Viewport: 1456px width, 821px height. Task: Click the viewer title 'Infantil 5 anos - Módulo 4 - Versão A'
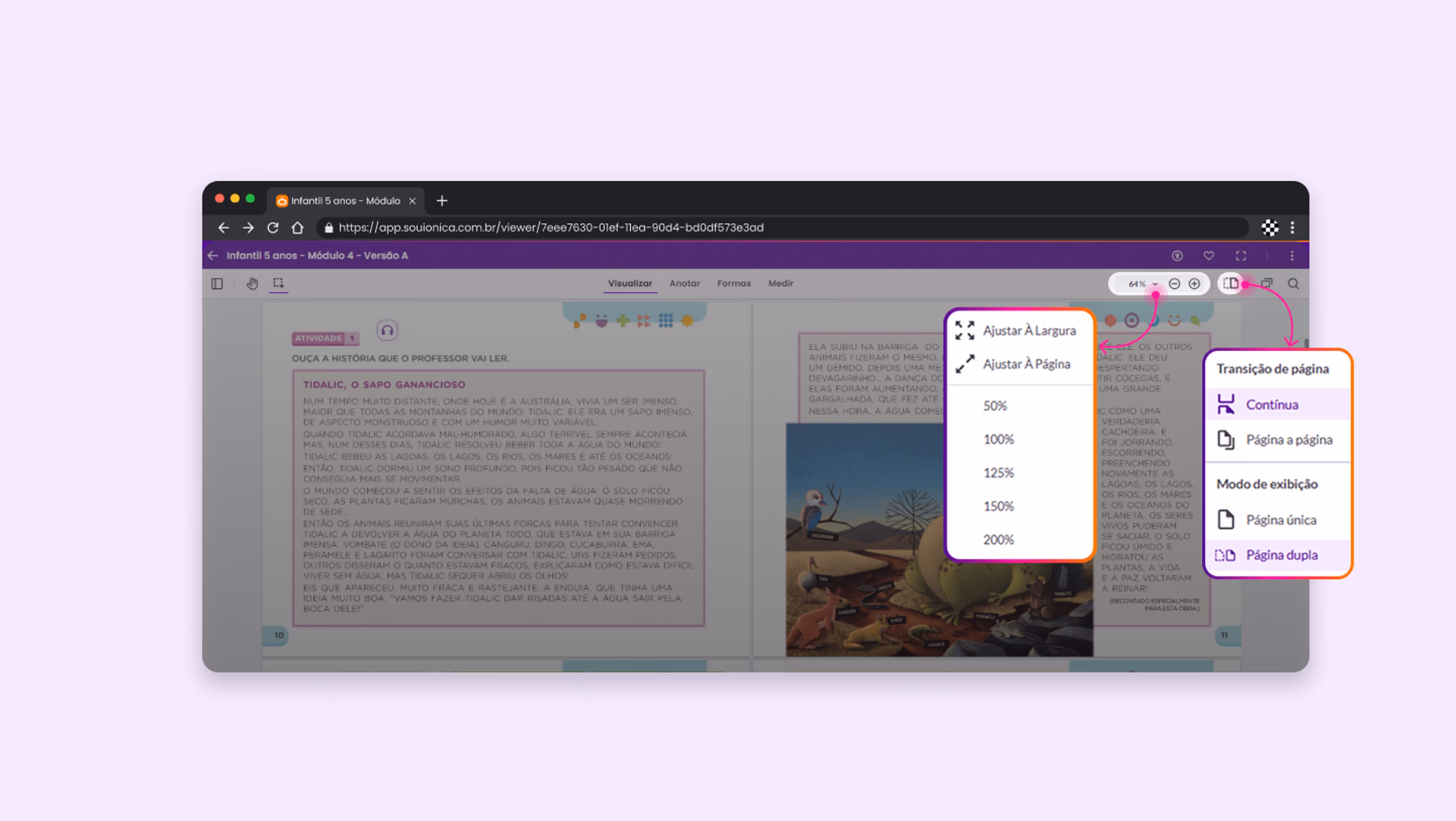[x=317, y=256]
